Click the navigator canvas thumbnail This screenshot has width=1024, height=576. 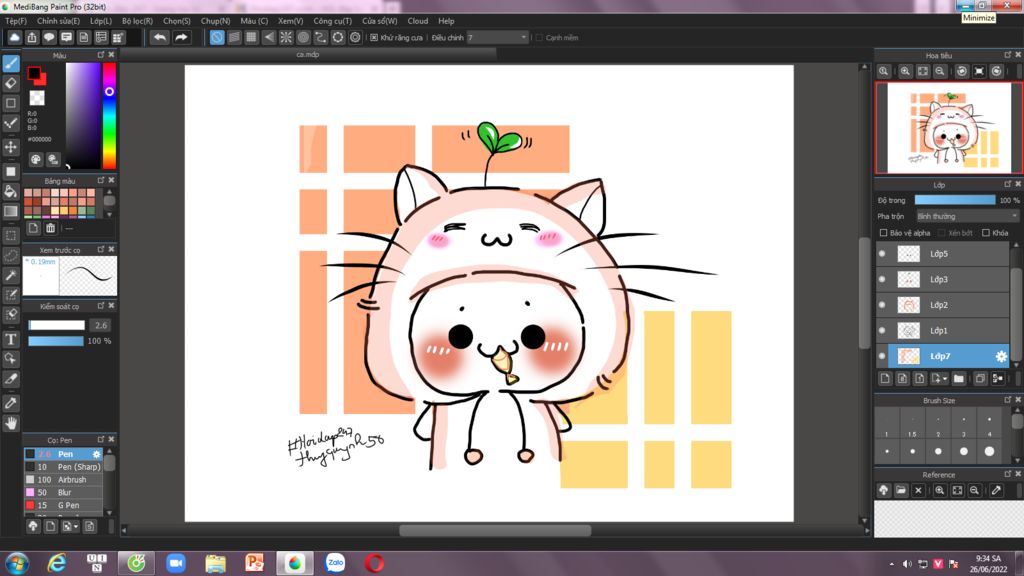click(x=948, y=128)
